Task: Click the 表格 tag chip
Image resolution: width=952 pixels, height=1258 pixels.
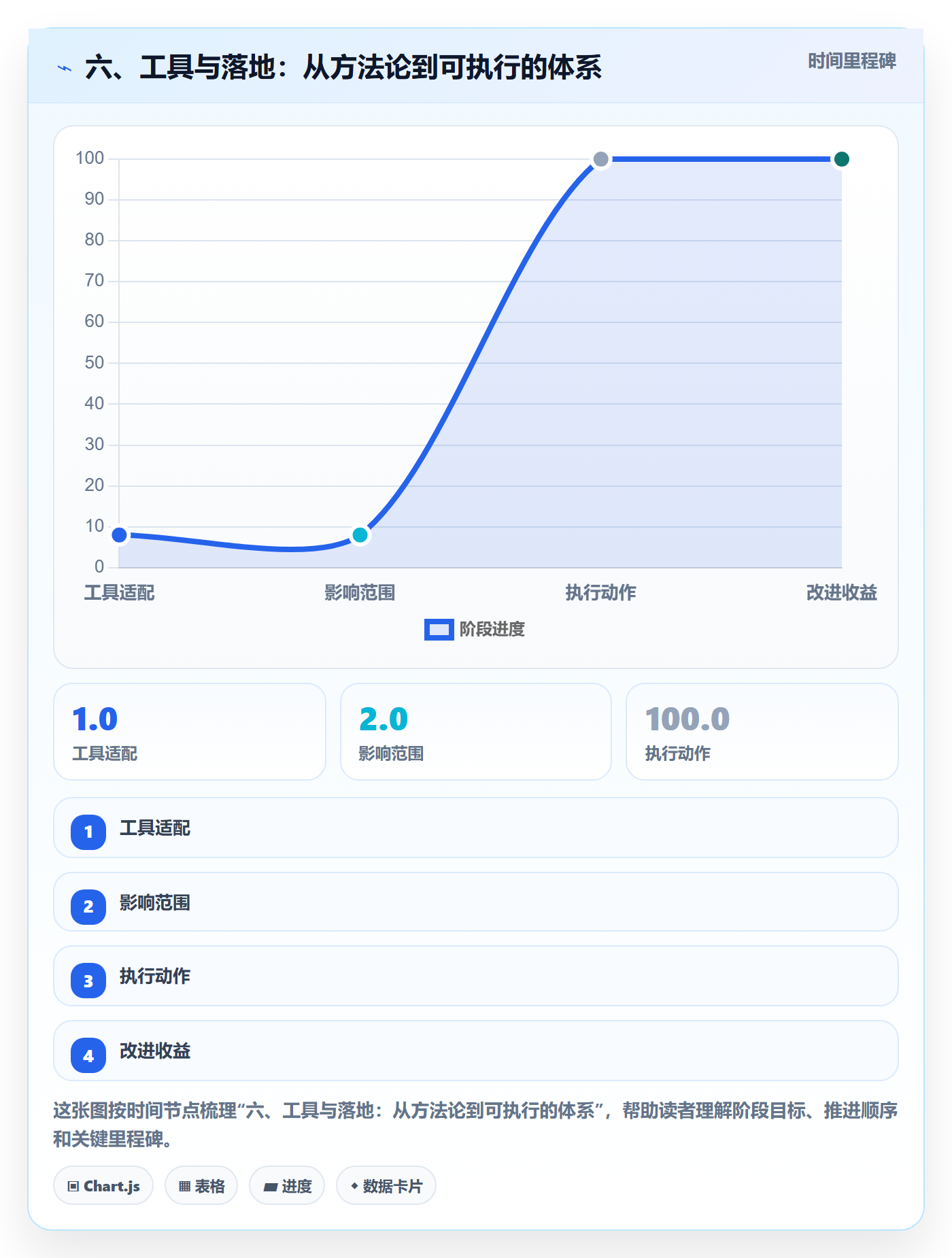Action: [x=201, y=1186]
